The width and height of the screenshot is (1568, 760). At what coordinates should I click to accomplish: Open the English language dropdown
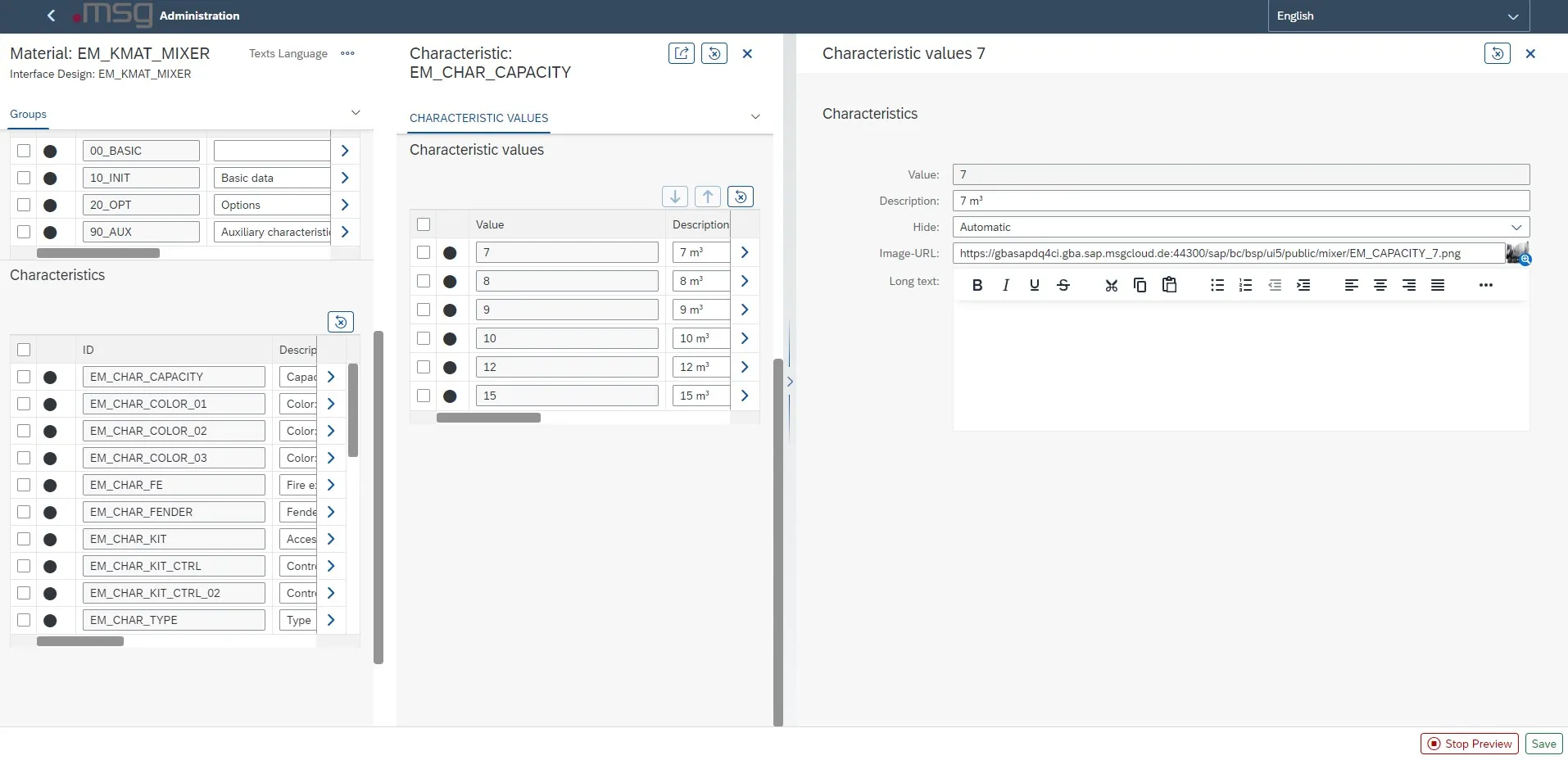[1398, 16]
